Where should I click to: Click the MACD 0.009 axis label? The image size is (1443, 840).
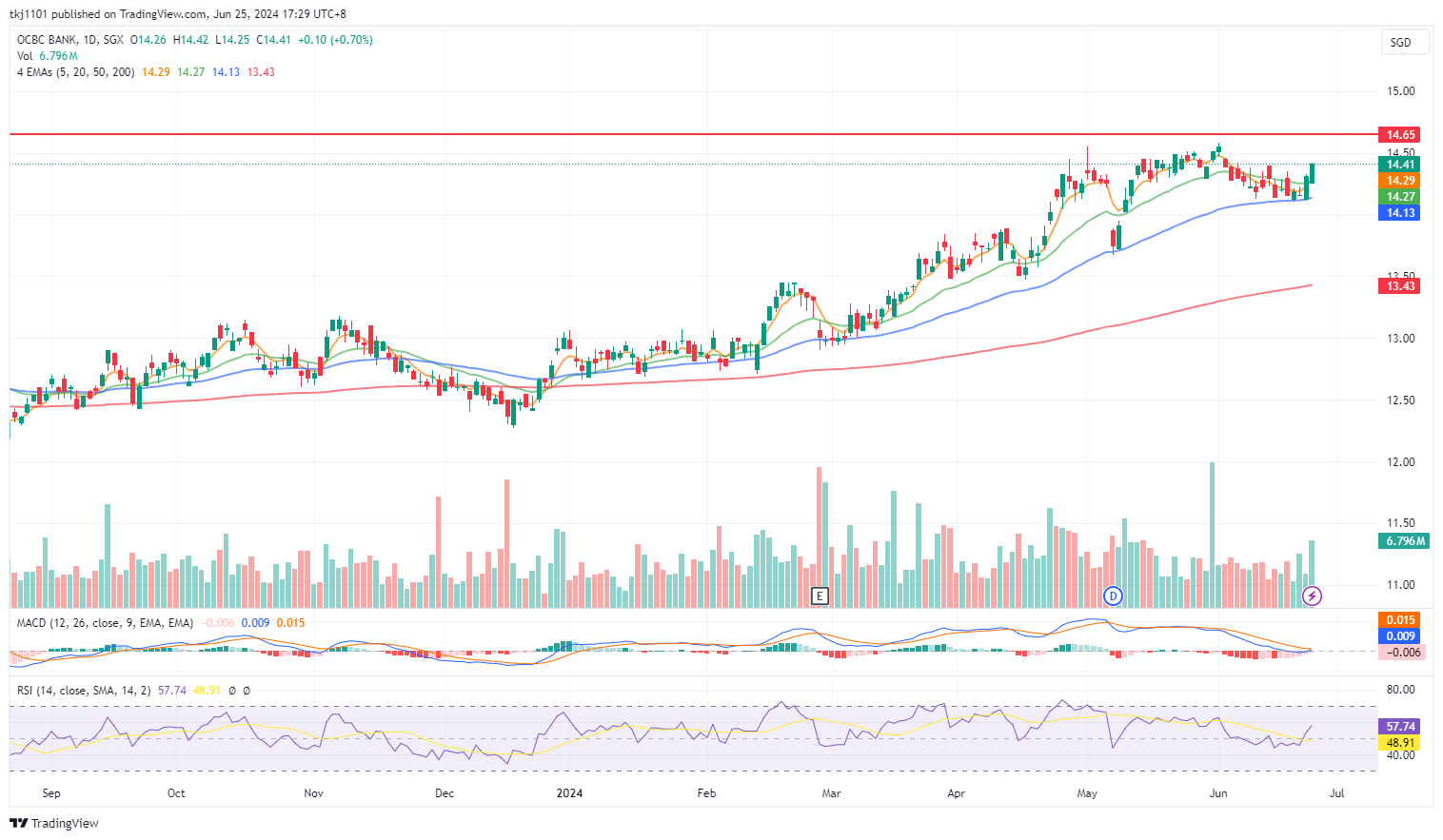tap(1400, 636)
